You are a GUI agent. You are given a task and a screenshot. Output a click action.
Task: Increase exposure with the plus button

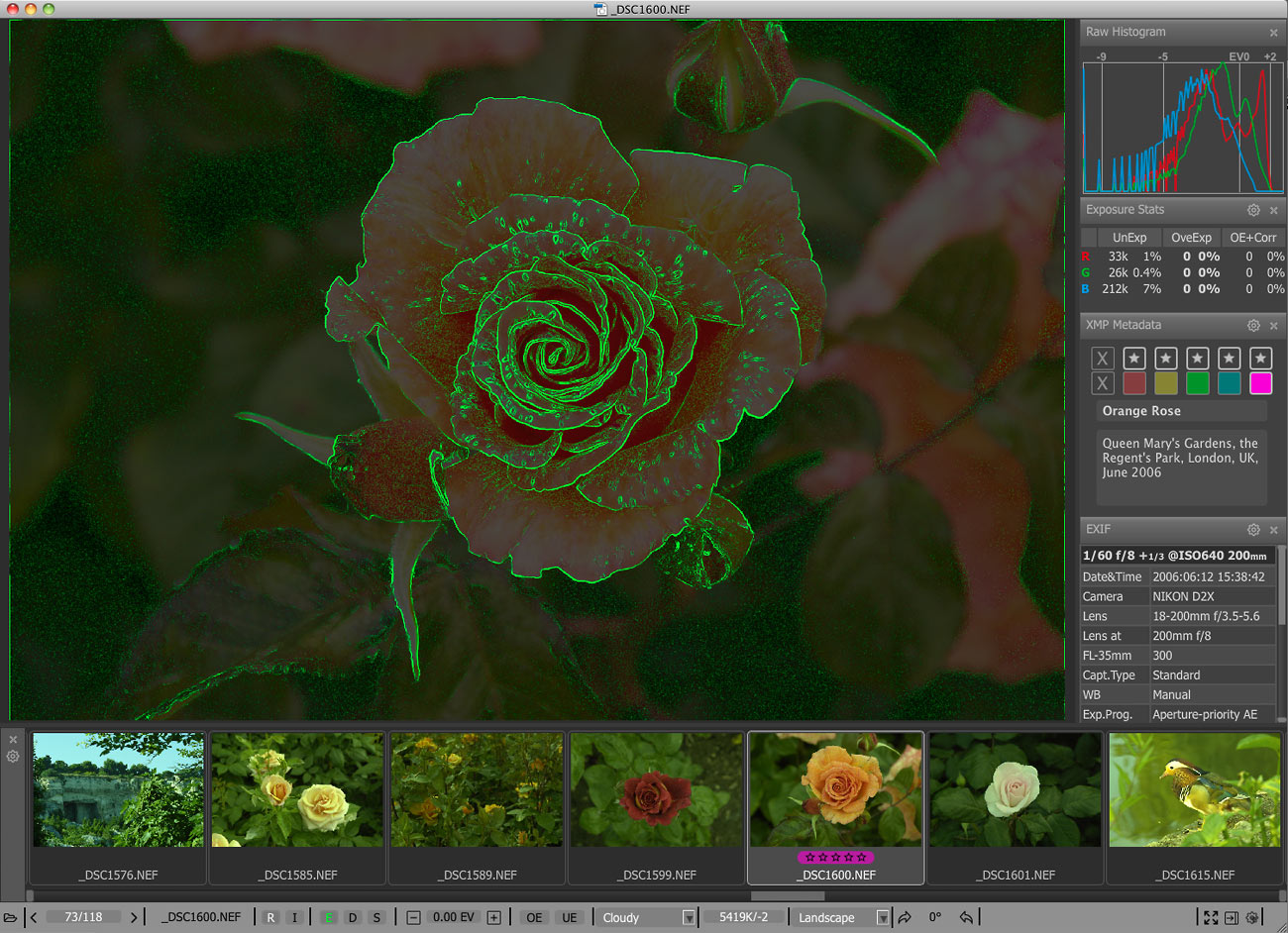[x=493, y=918]
